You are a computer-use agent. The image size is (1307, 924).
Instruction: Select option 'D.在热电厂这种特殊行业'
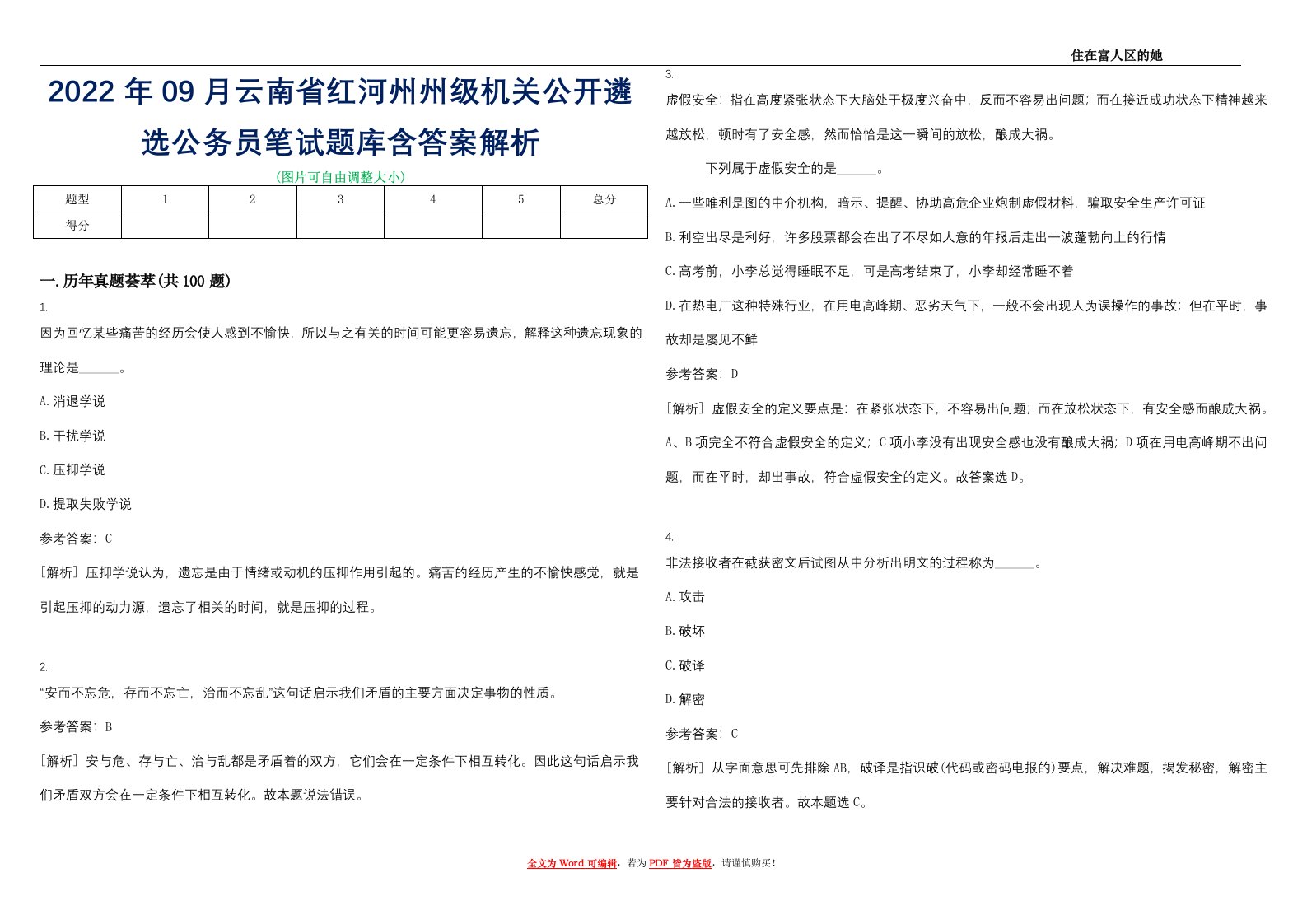tap(967, 322)
